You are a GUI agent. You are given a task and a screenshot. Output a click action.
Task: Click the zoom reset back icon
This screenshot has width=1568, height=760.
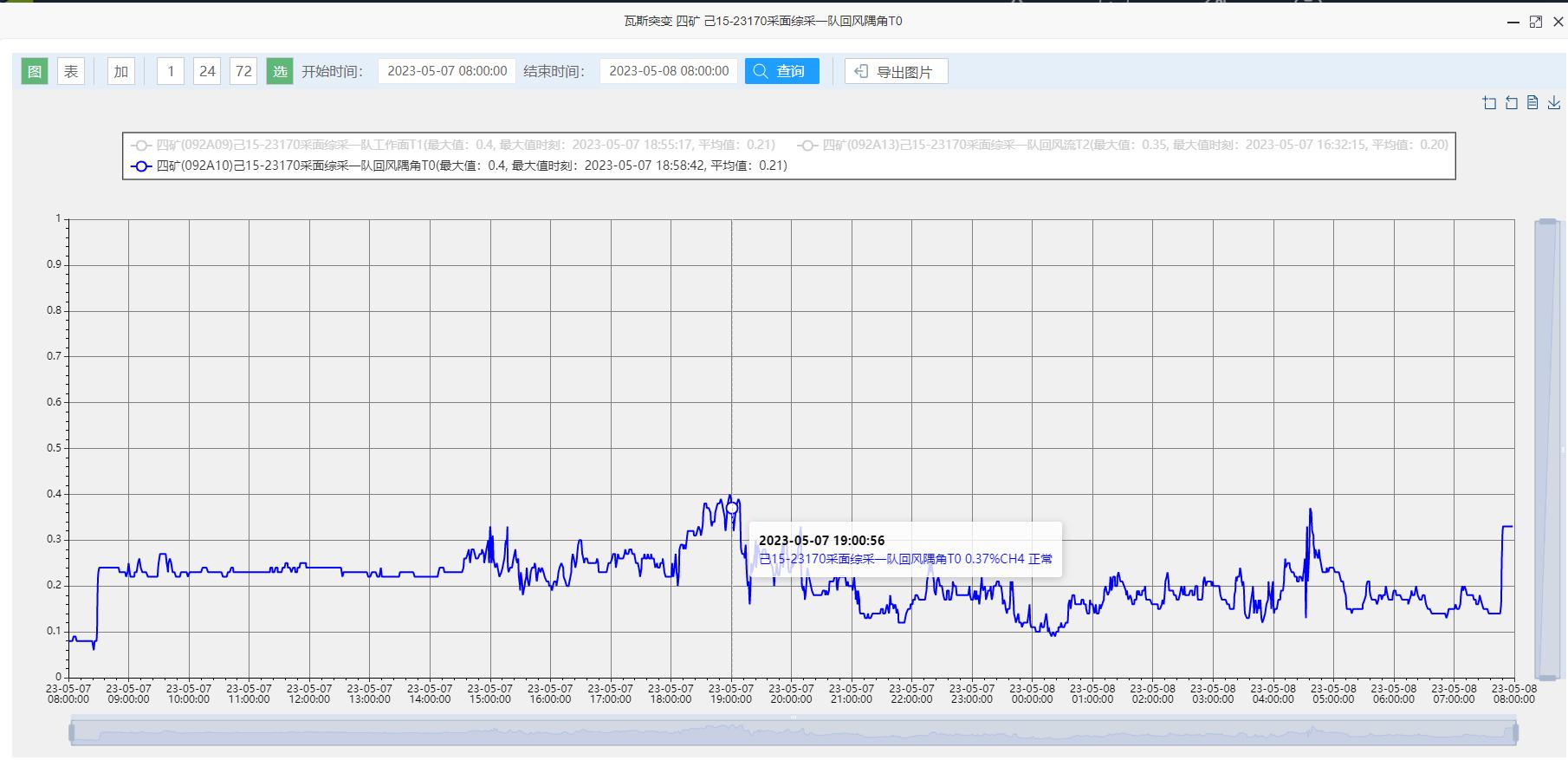pyautogui.click(x=1511, y=103)
